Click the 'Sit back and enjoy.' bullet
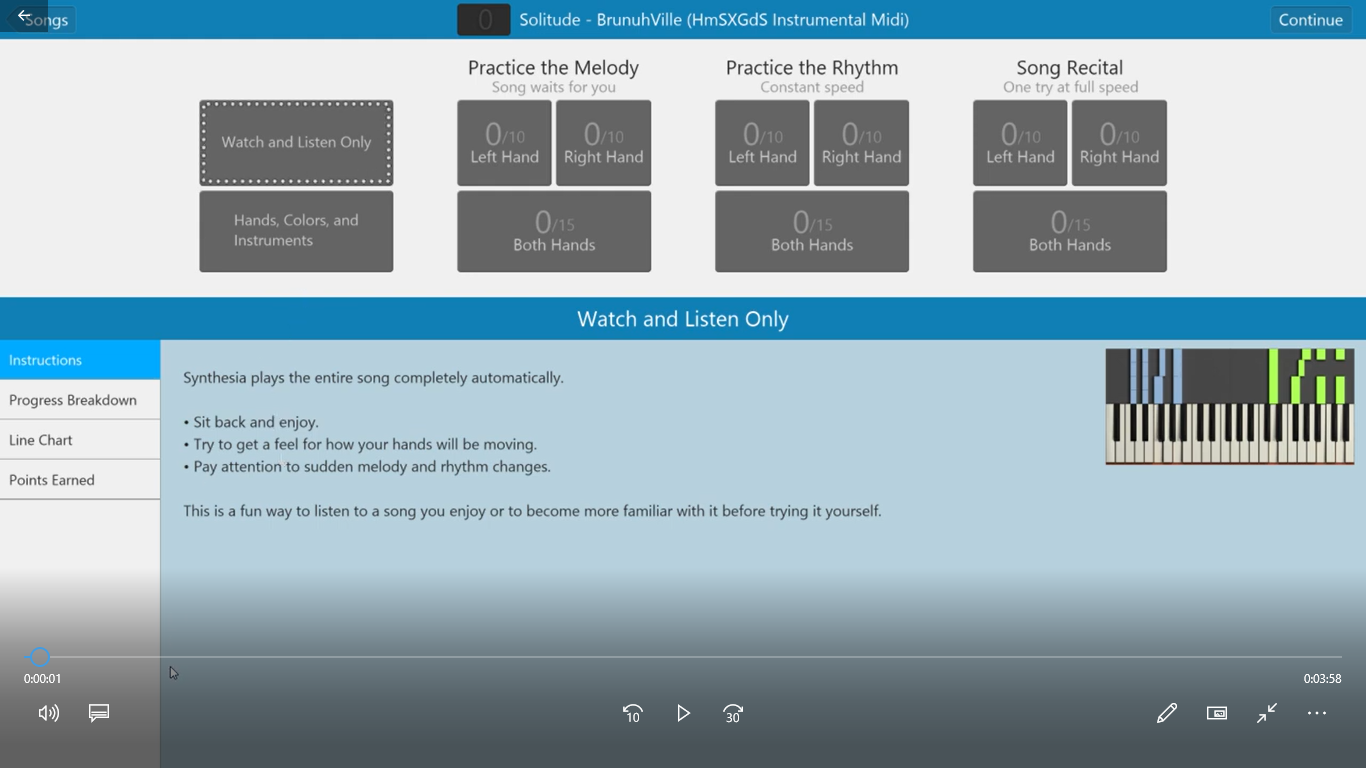The height and width of the screenshot is (768, 1366). [x=251, y=422]
